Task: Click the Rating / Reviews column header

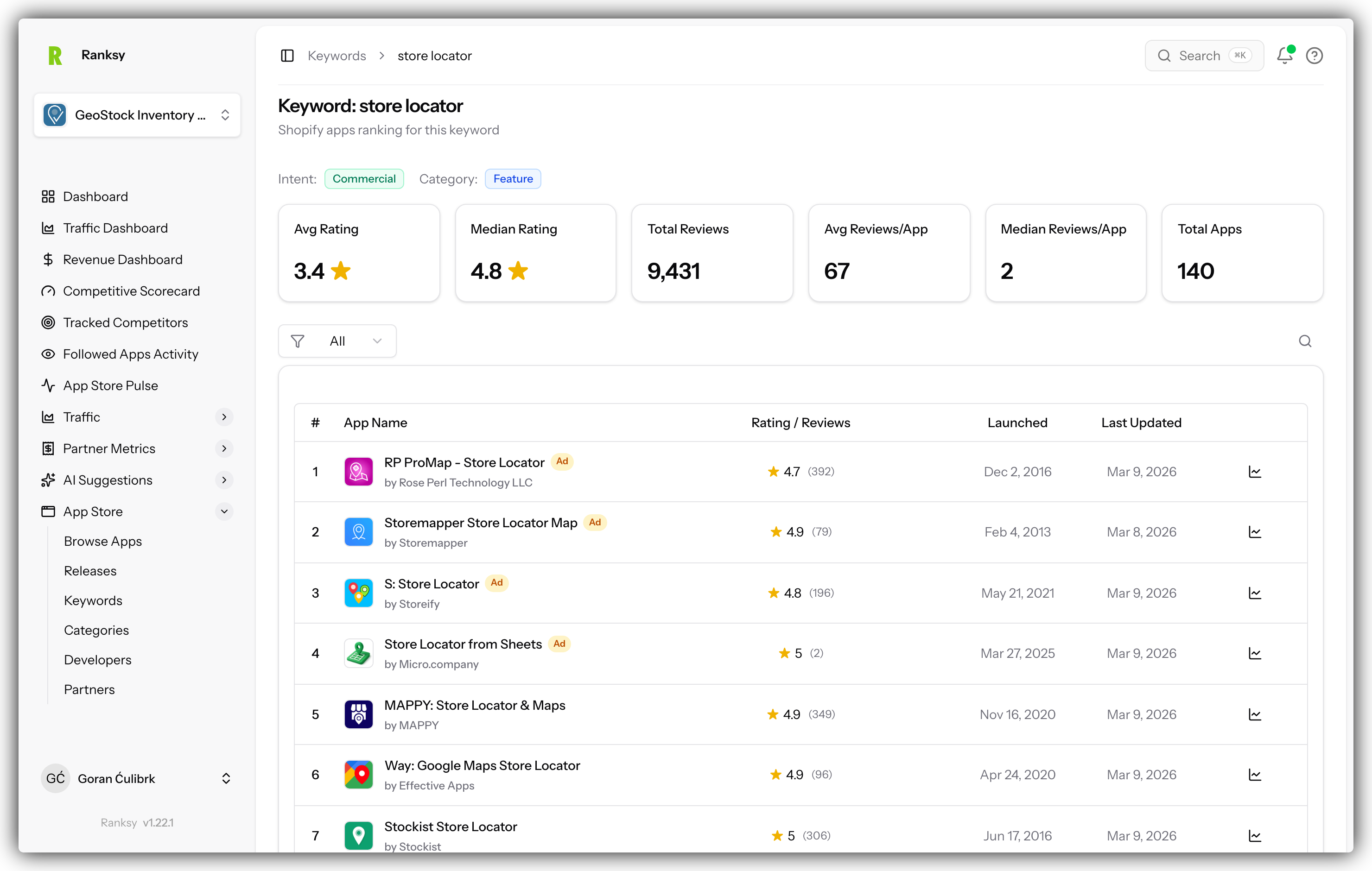Action: pyautogui.click(x=800, y=423)
